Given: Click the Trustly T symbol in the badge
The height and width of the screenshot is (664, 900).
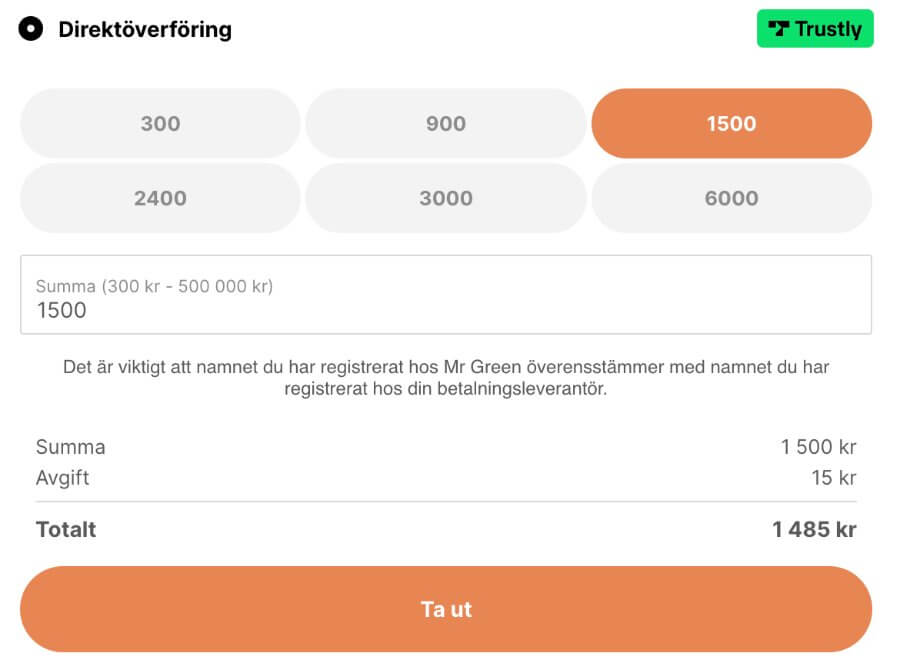Looking at the screenshot, I should 779,29.
